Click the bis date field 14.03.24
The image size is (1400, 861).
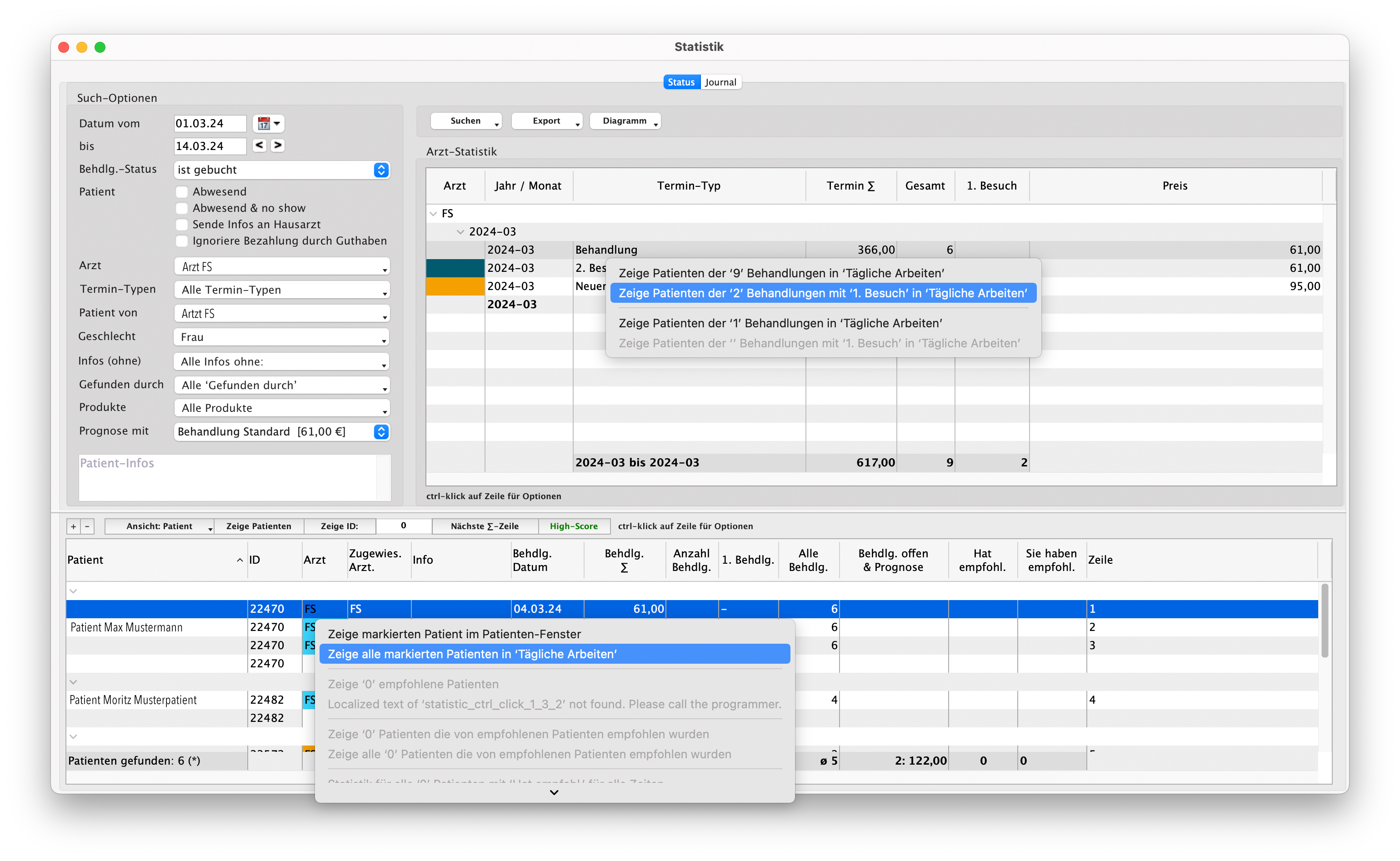point(210,146)
